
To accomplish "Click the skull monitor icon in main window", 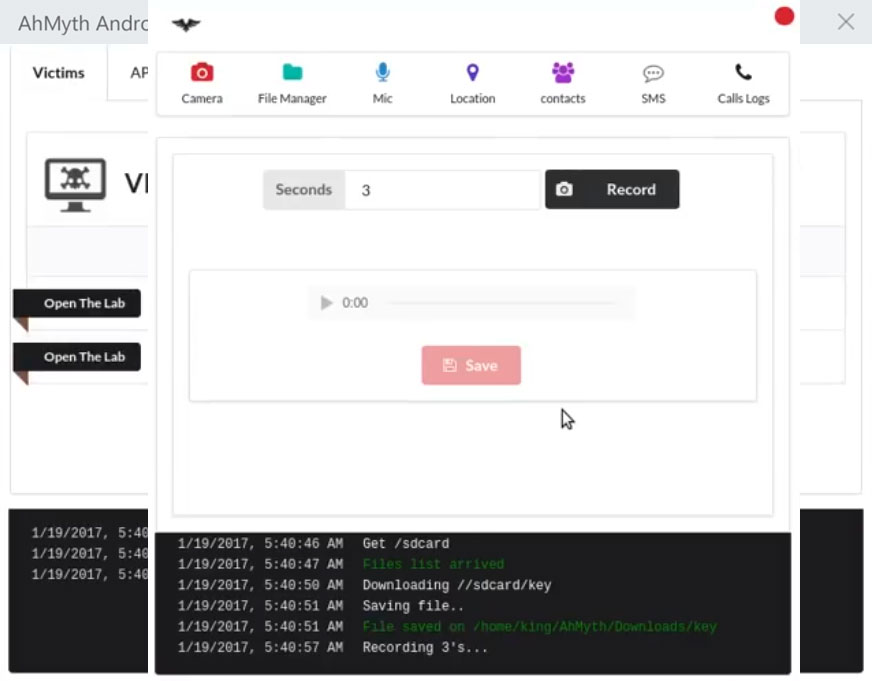I will click(75, 185).
